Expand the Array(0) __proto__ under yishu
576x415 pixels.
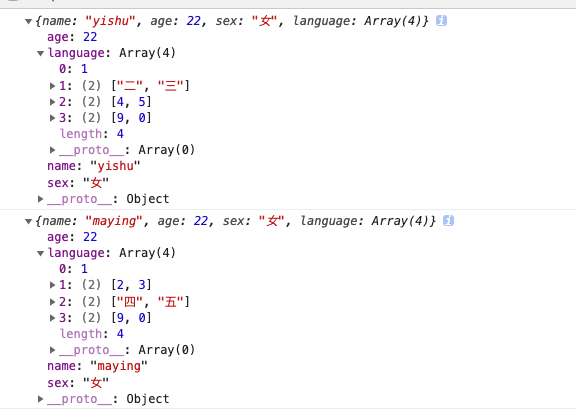pyautogui.click(x=53, y=150)
